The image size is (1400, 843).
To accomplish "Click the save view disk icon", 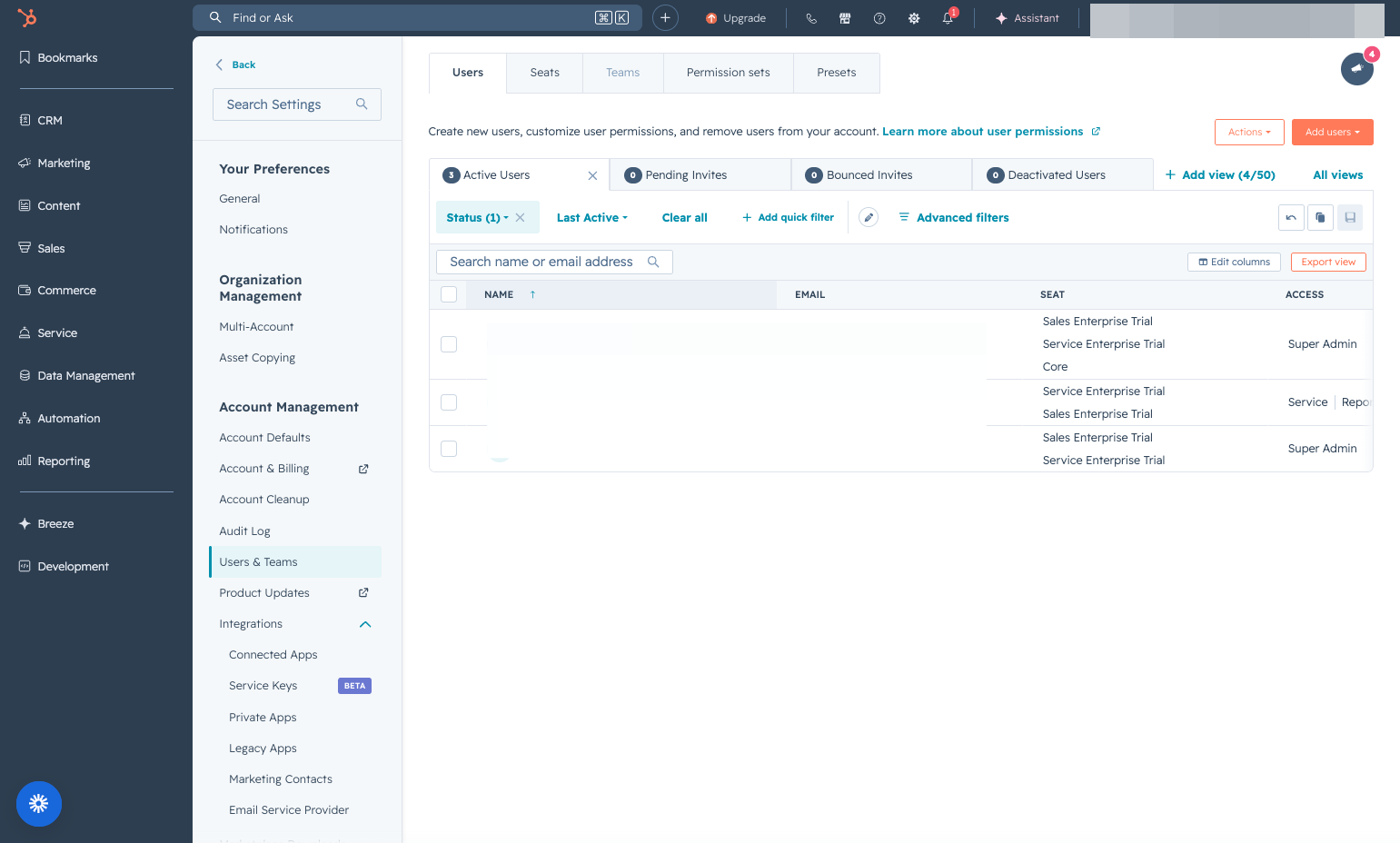I will pyautogui.click(x=1350, y=217).
